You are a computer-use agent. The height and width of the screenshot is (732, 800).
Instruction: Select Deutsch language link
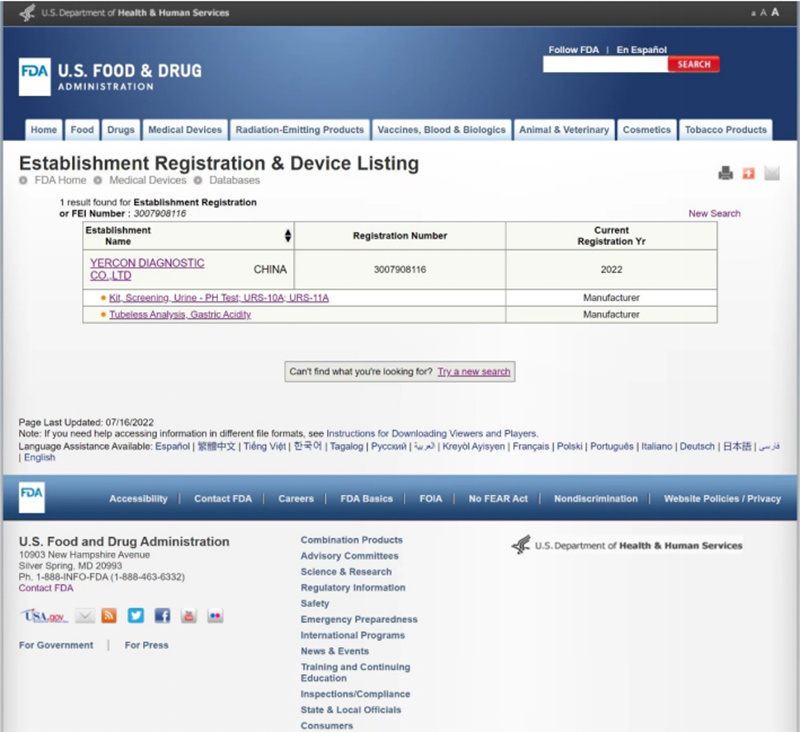[x=697, y=446]
